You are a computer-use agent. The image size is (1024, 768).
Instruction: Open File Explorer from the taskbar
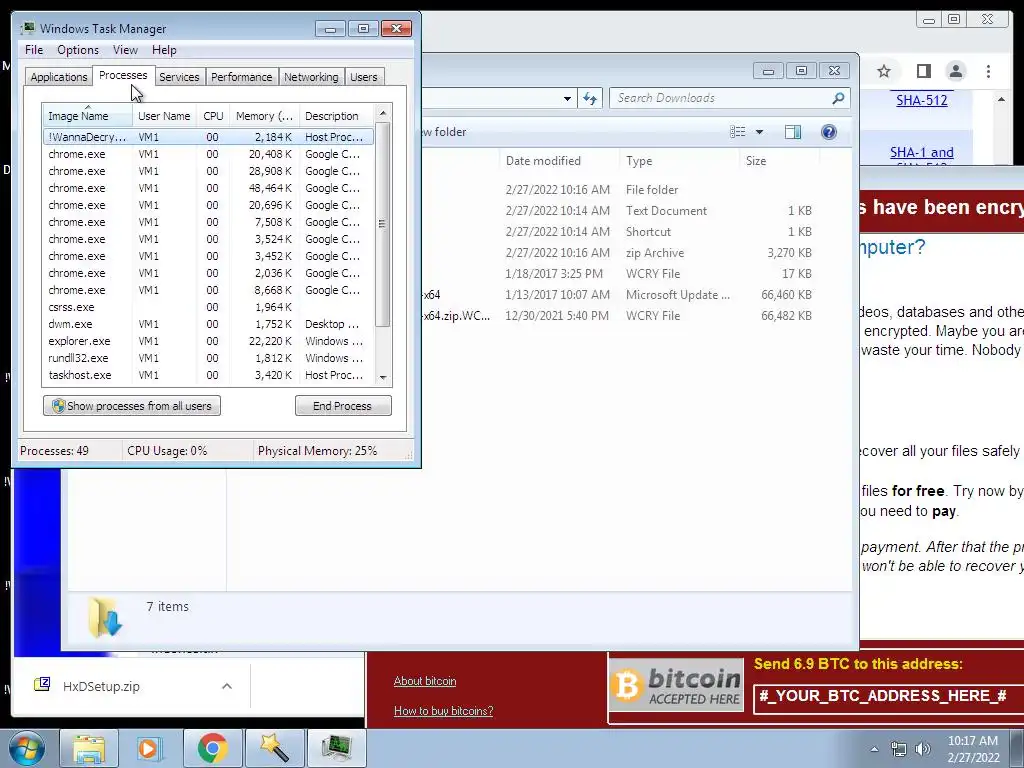89,748
